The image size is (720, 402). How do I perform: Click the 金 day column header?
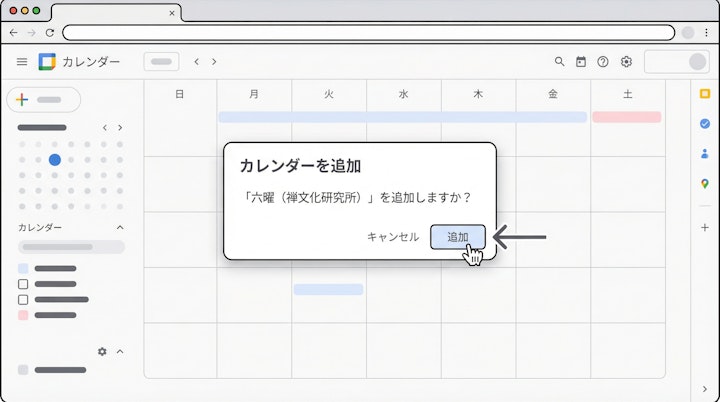[553, 94]
